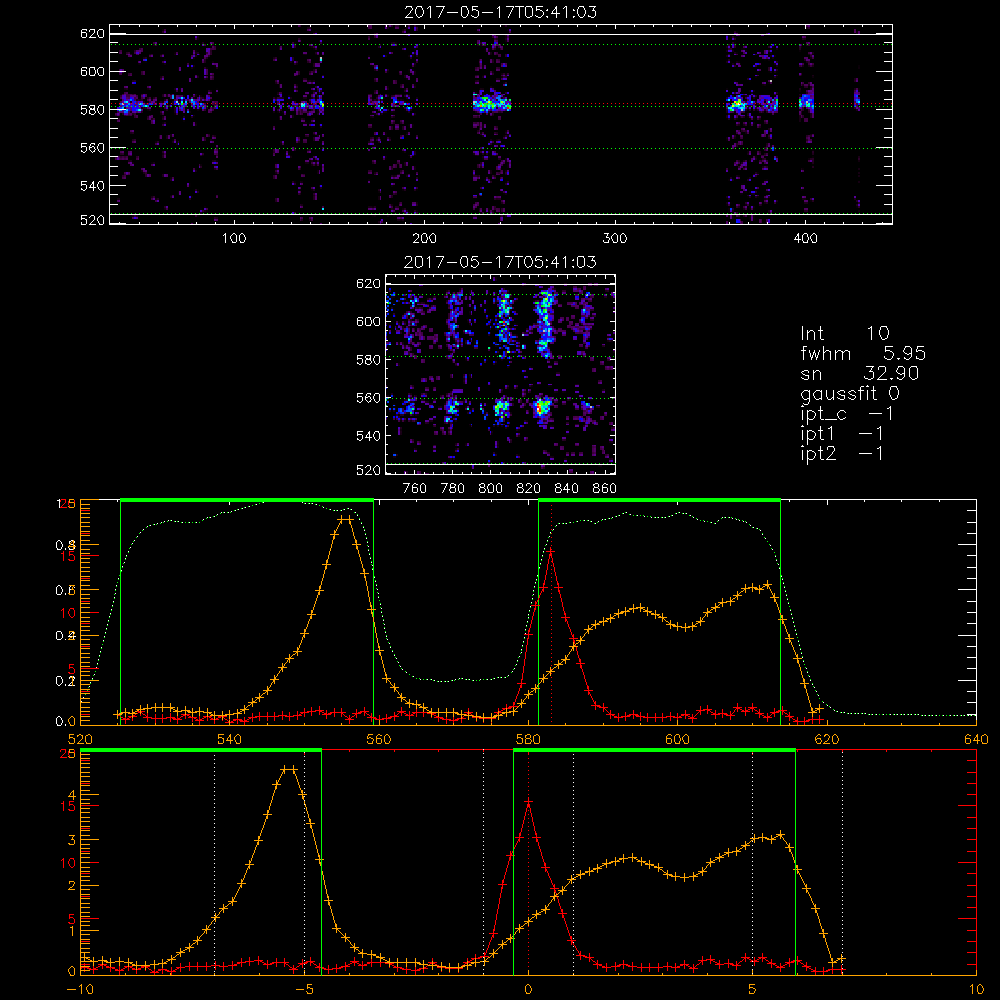The image size is (1000, 1000).
Task: Click x-axis label 5 on bottom plot
Action: coord(753,990)
